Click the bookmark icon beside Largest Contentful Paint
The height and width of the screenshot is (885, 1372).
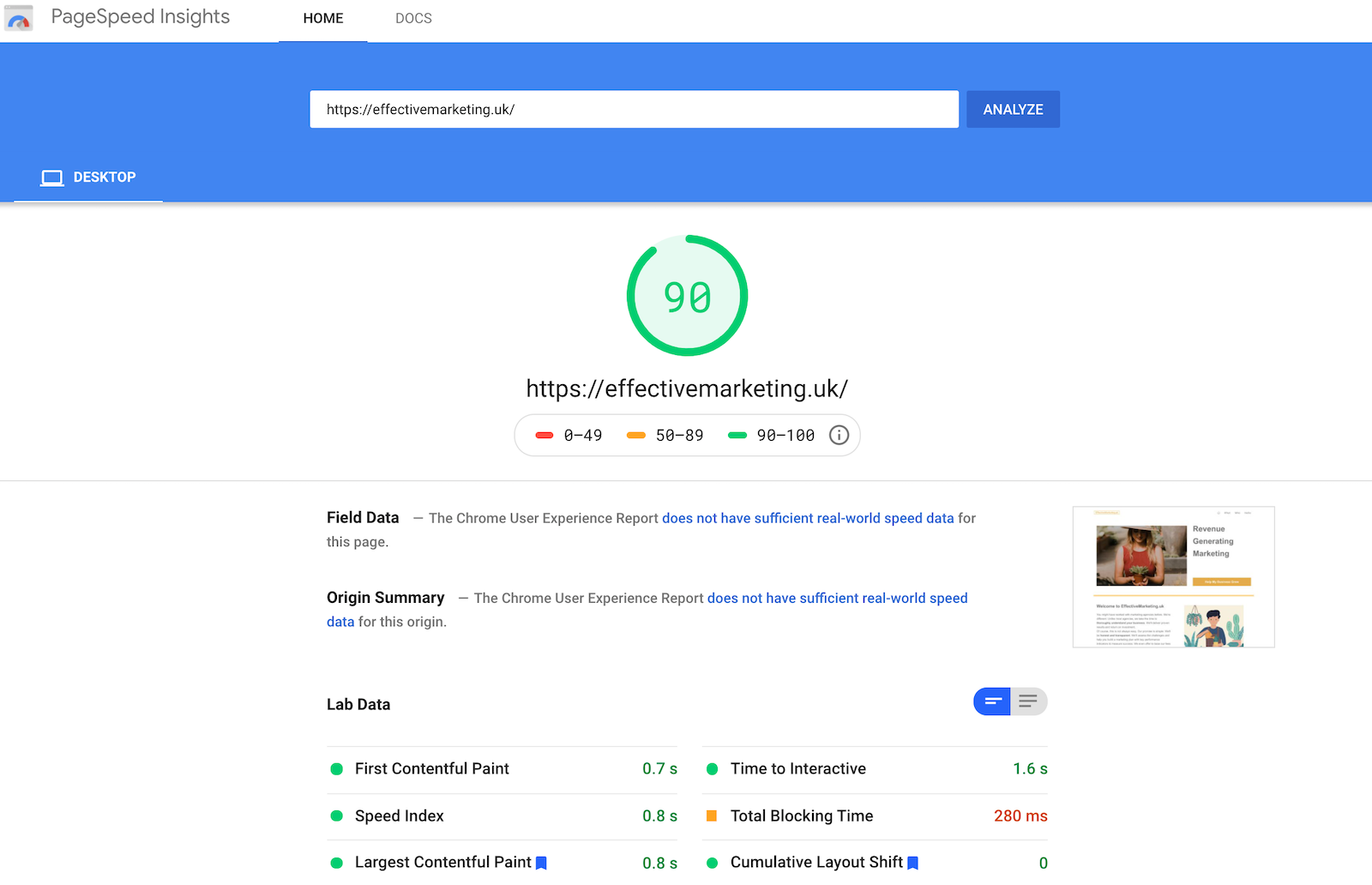tap(542, 863)
